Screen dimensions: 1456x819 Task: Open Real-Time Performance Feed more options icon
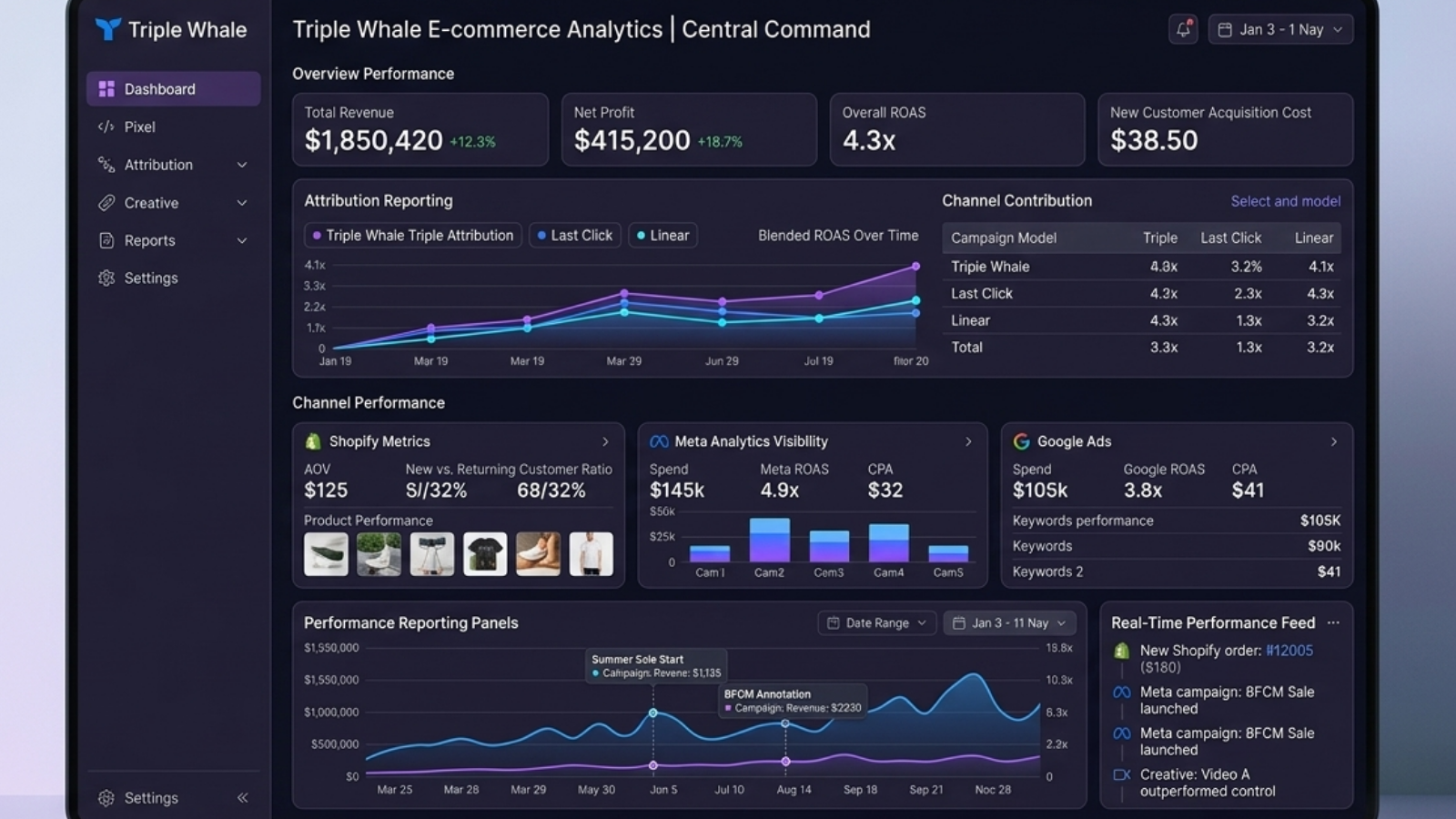click(1333, 622)
